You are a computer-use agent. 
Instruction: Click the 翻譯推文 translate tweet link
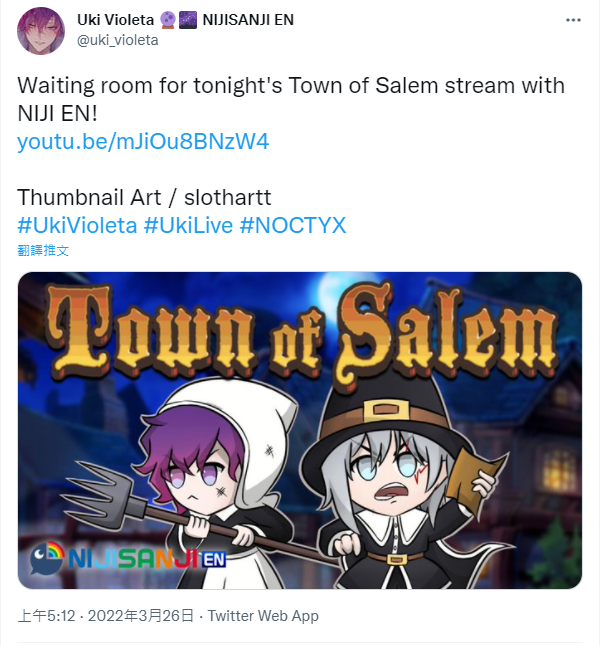tap(43, 251)
